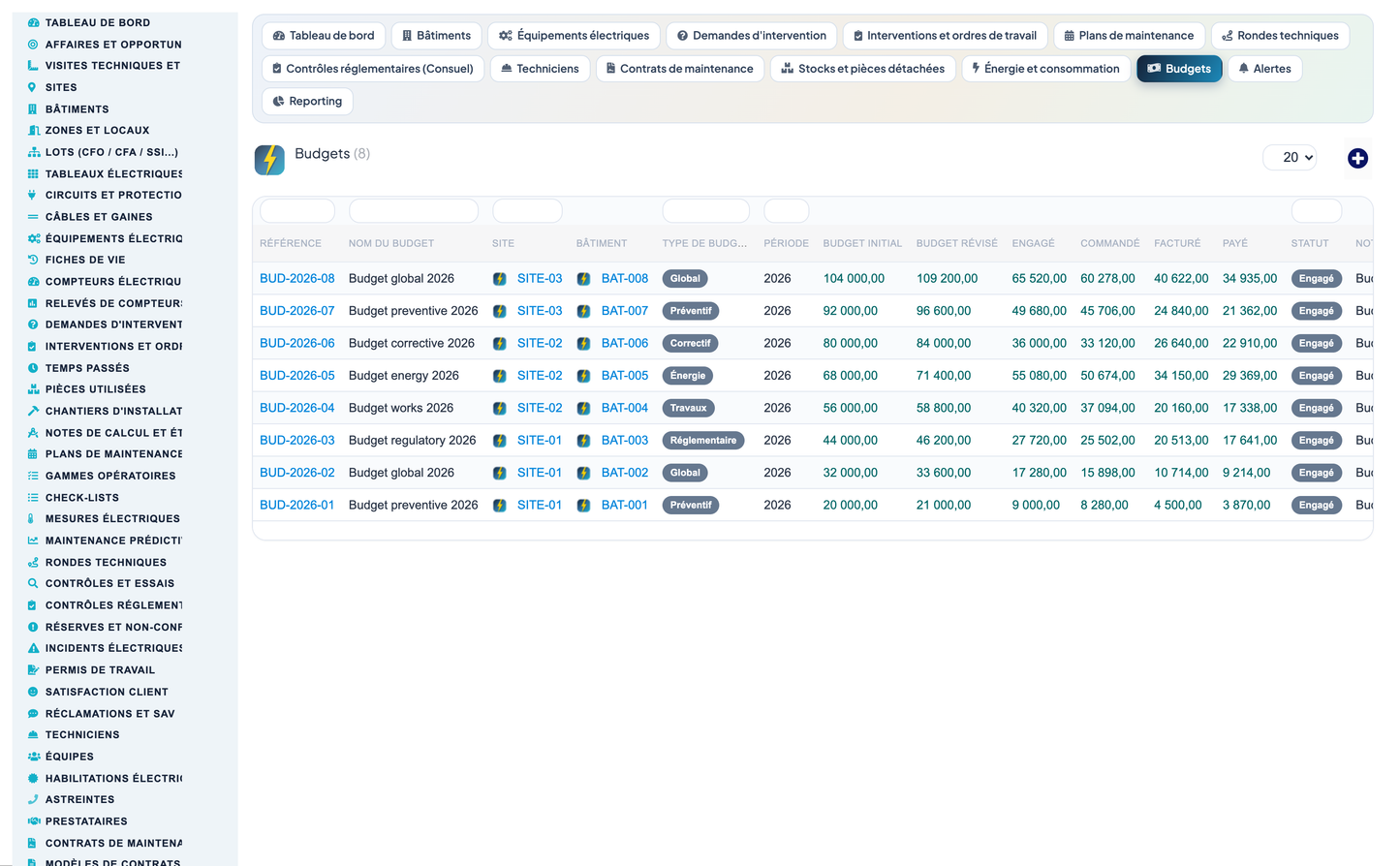
Task: Open the Tableau de bord tab
Action: tap(324, 36)
